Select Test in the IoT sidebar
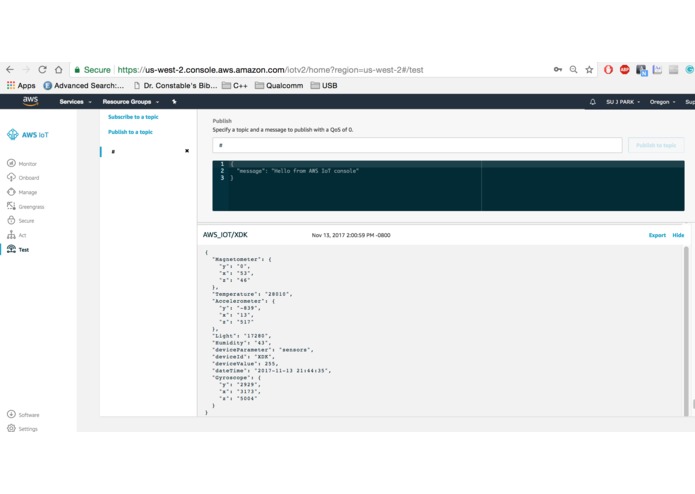 [x=18, y=249]
